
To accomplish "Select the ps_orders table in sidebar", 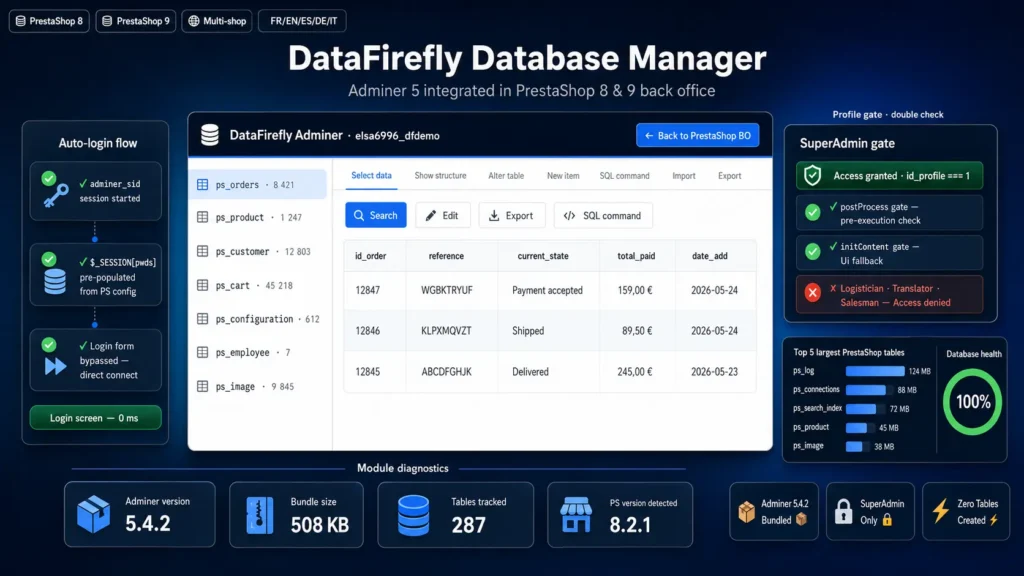I will click(x=258, y=185).
